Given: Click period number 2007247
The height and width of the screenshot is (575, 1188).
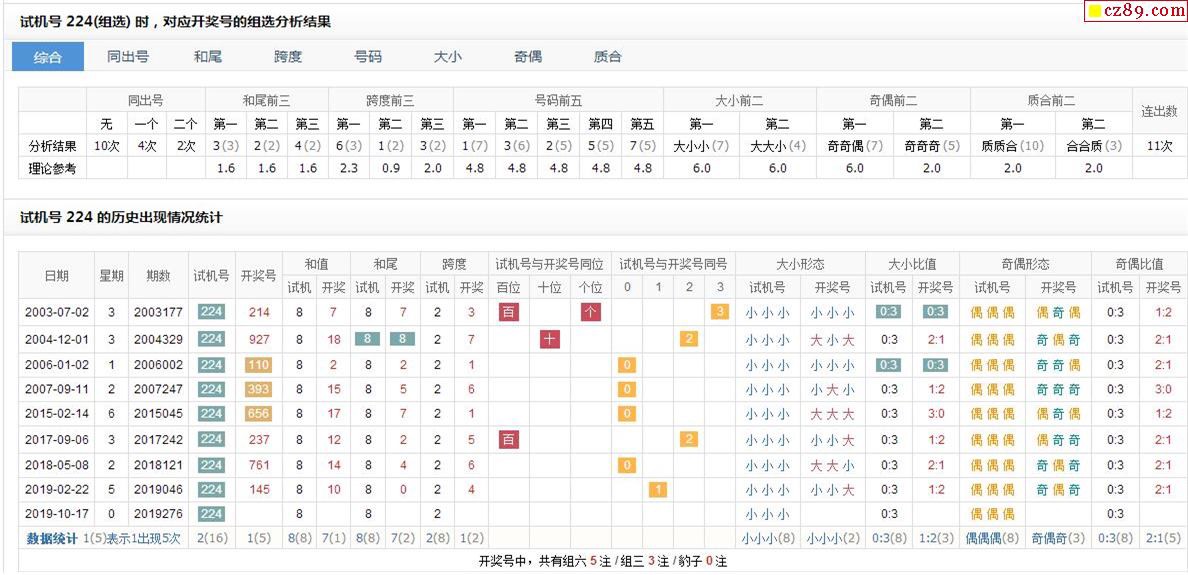Looking at the screenshot, I should 158,390.
